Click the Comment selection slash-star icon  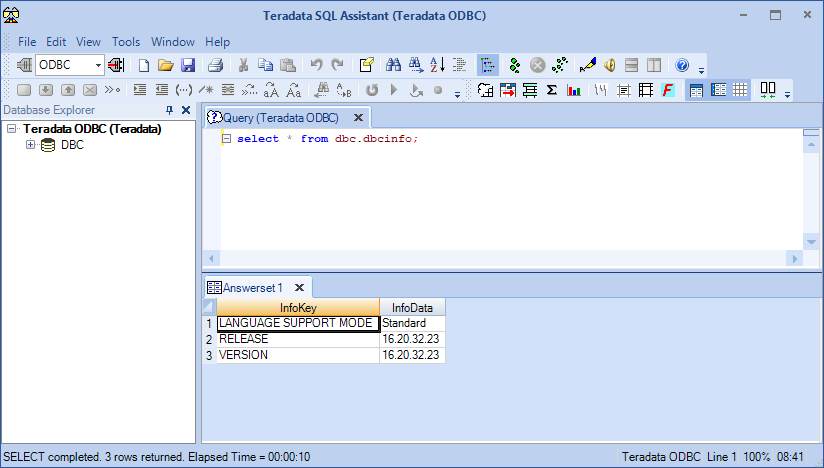pos(206,90)
